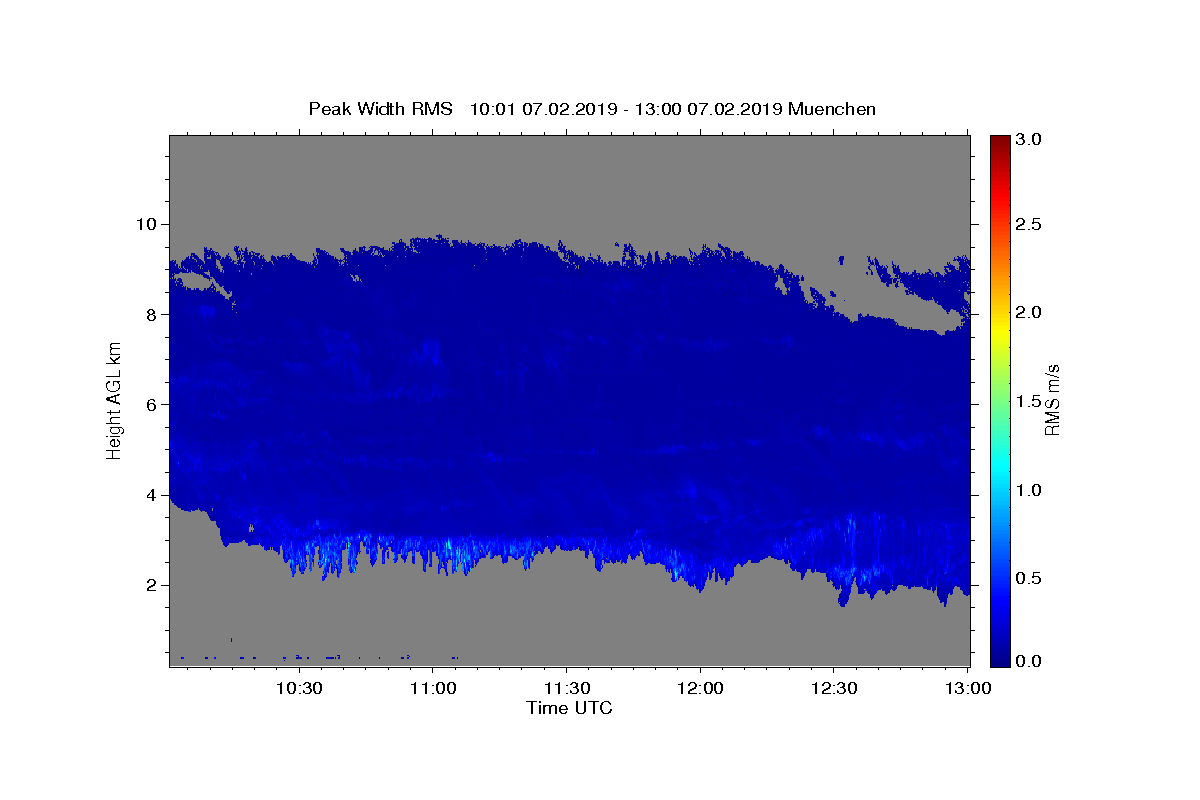Click the 'RMS m/s' colorbar title
Viewport: 1200px width, 800px height.
tap(1052, 400)
